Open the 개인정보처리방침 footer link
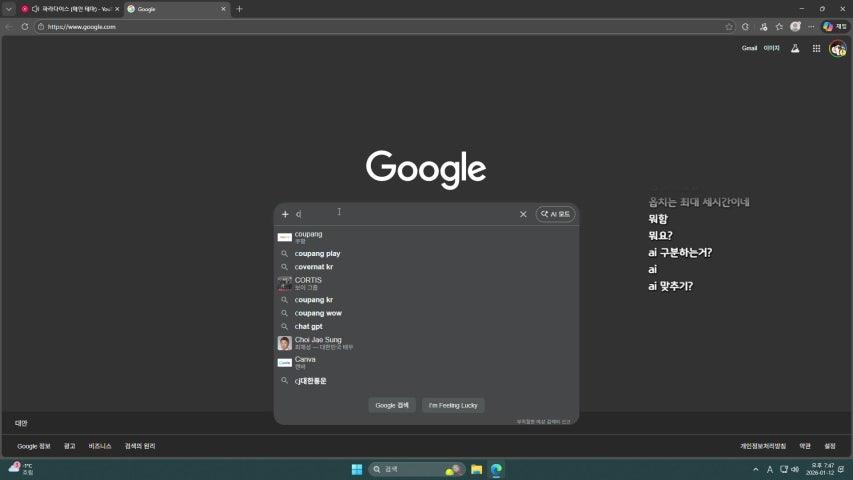The height and width of the screenshot is (480, 853). 763,446
